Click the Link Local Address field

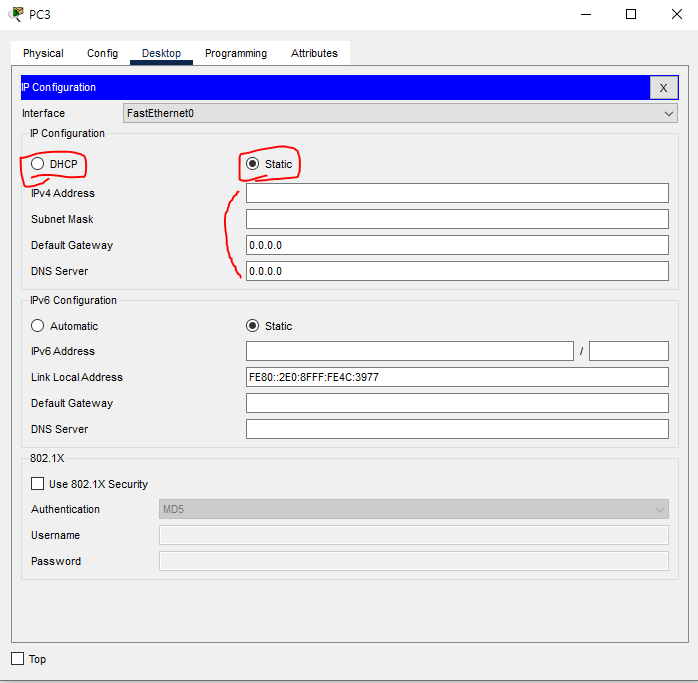457,377
